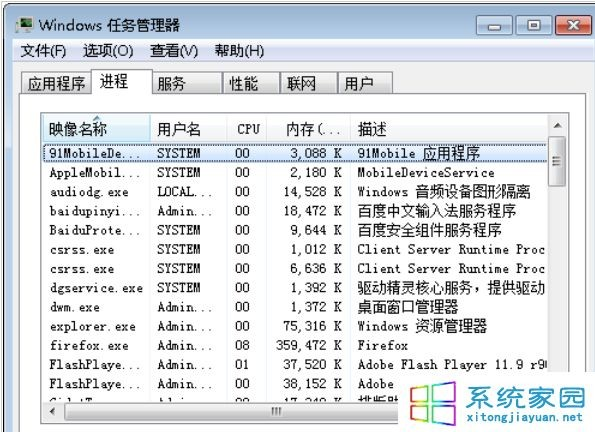Sort by the 映像名称 column header
The height and width of the screenshot is (432, 595).
[96, 129]
